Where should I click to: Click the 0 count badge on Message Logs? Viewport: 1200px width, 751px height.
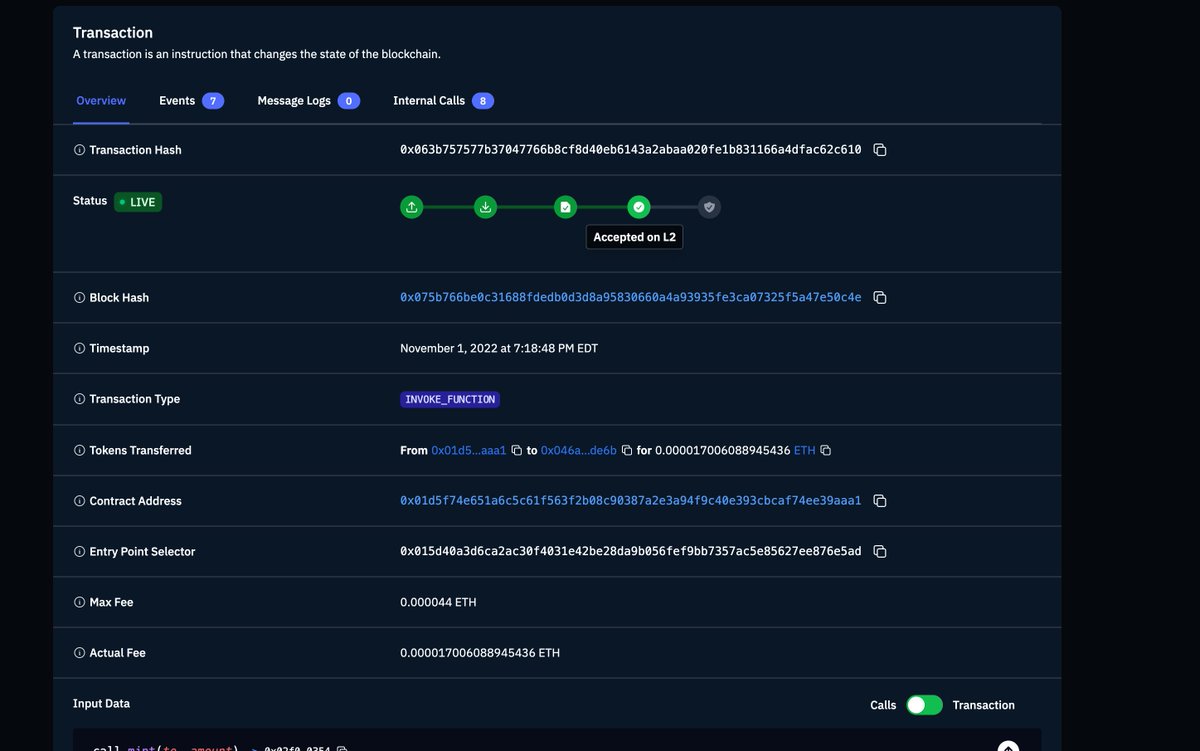[x=349, y=101]
